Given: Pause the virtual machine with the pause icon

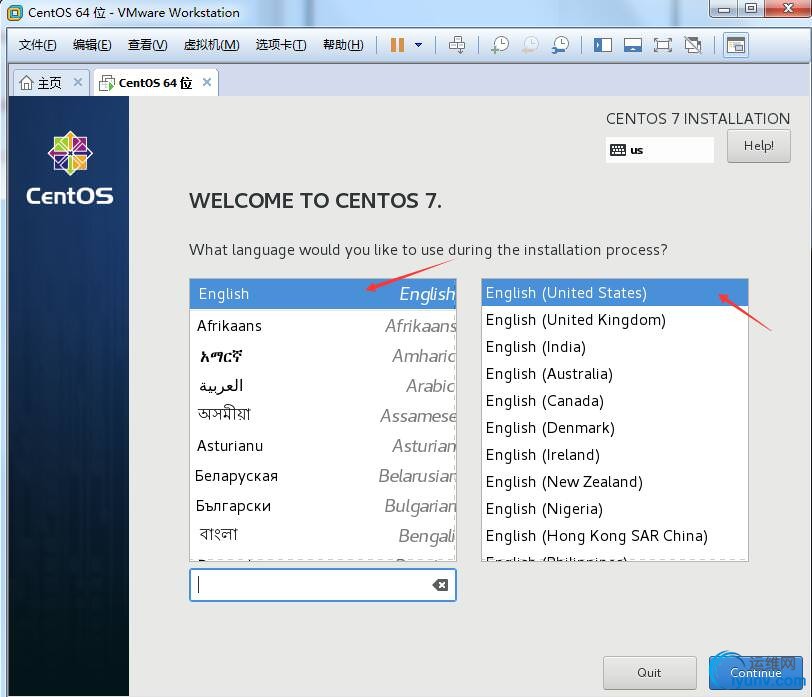Looking at the screenshot, I should (397, 45).
